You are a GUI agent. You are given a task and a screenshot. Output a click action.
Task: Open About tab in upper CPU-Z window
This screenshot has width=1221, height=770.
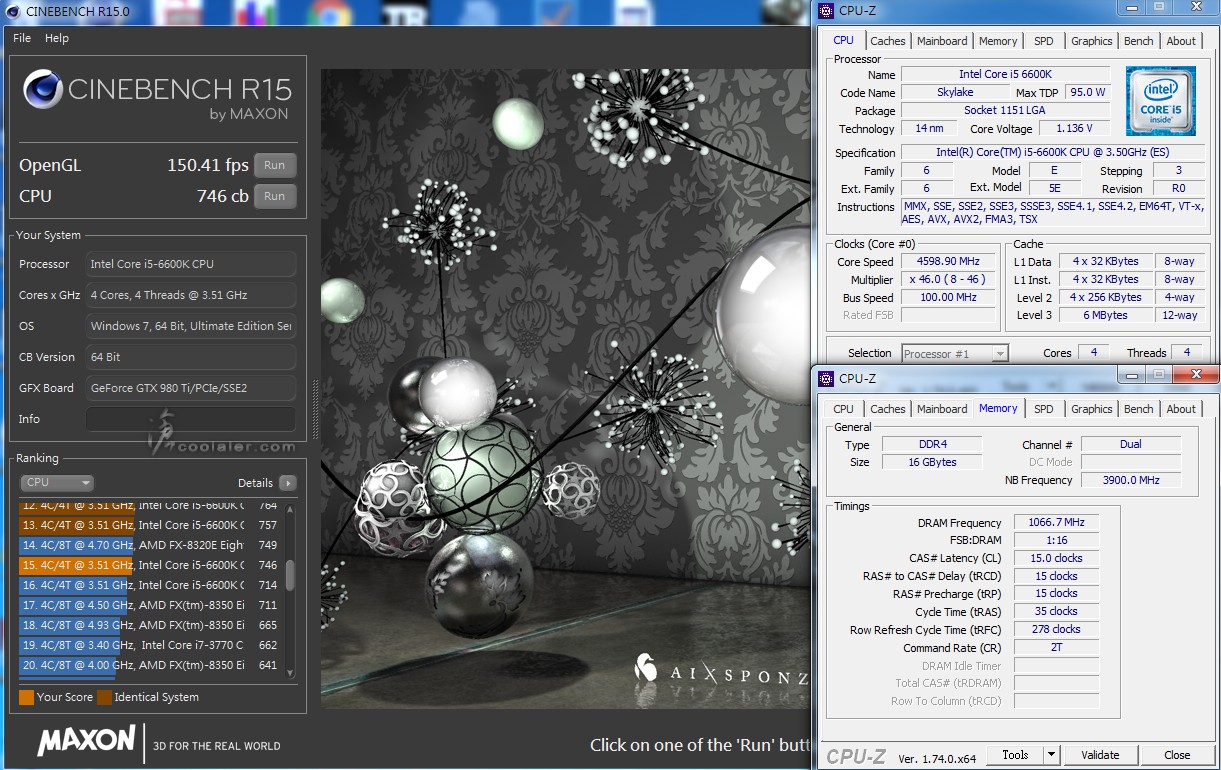(x=1181, y=41)
